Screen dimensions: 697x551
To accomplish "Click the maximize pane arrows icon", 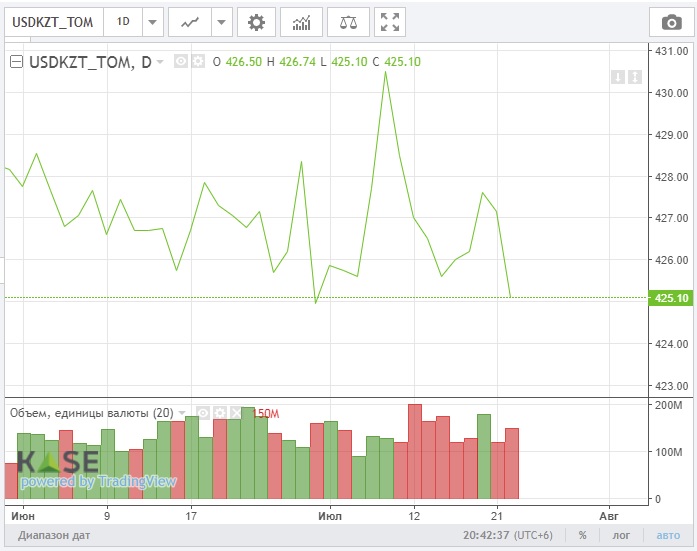I will tap(635, 77).
